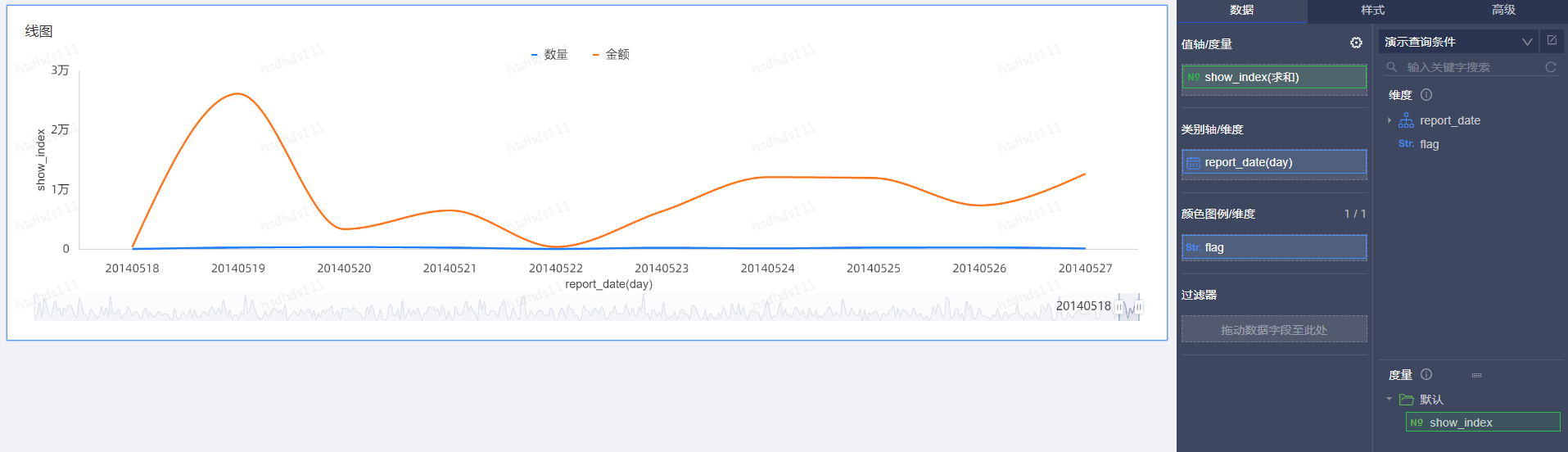Image resolution: width=1568 pixels, height=452 pixels.
Task: Toggle the 数量 series in the chart legend
Action: (x=549, y=55)
